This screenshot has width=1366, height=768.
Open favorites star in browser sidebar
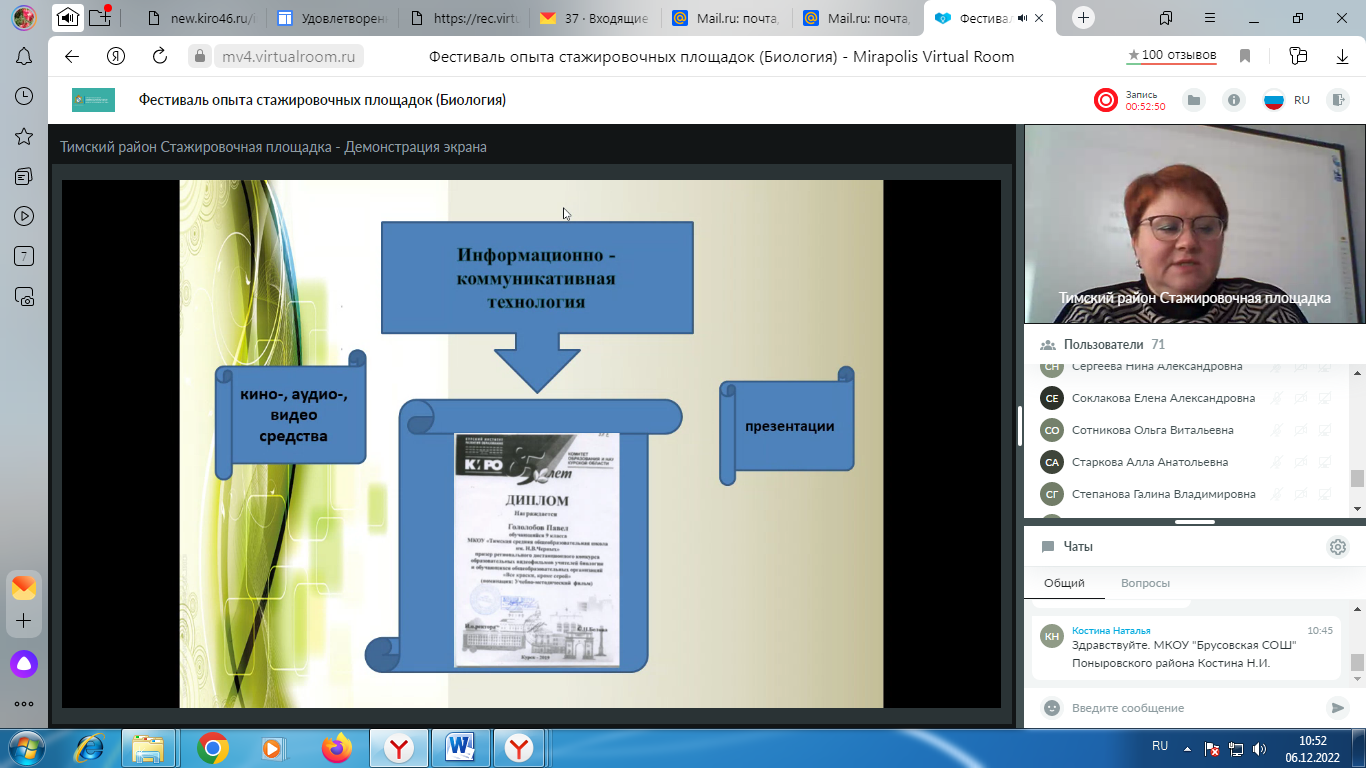24,136
